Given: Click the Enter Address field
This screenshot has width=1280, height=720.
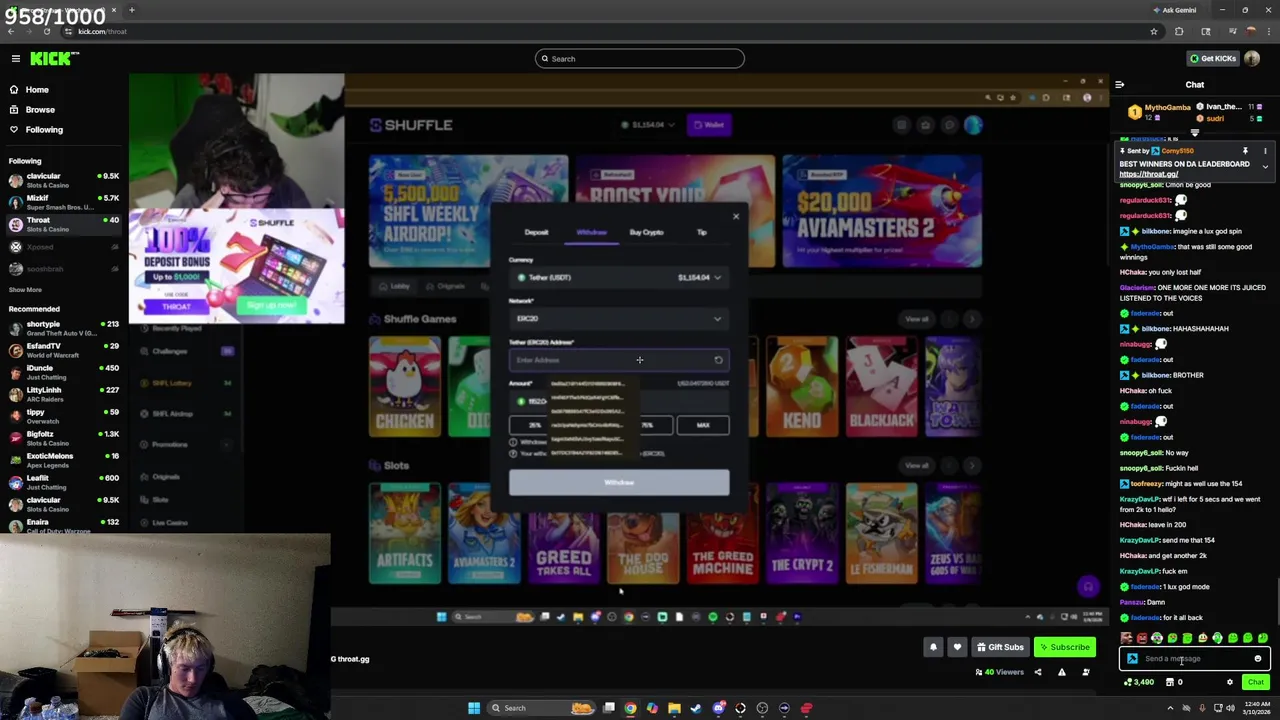Looking at the screenshot, I should (x=619, y=360).
